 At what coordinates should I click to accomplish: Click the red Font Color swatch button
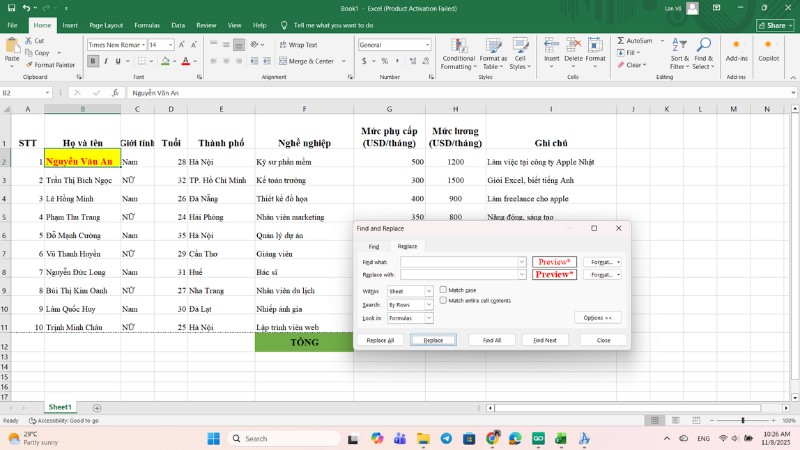(186, 61)
